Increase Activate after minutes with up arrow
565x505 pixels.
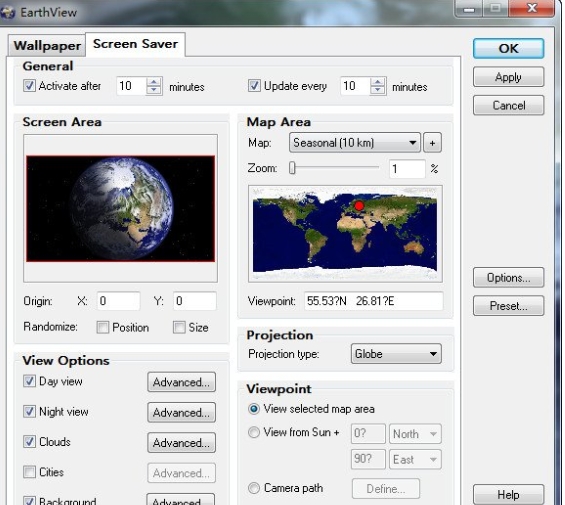(x=154, y=82)
